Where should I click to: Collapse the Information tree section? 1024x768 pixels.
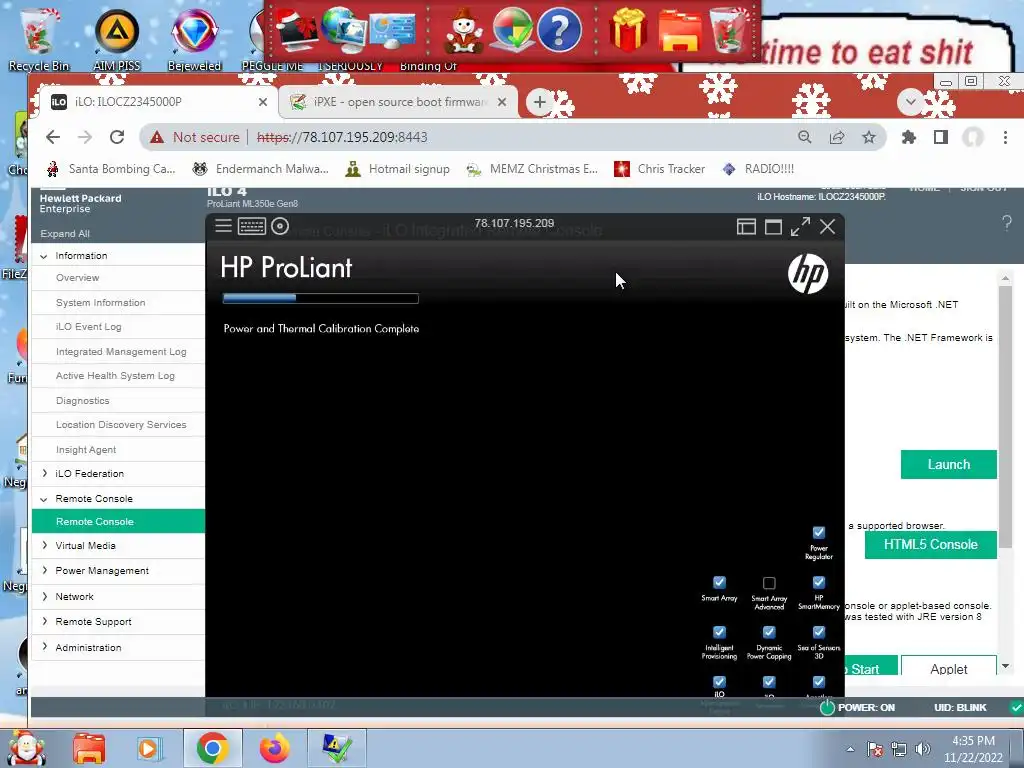(x=44, y=256)
